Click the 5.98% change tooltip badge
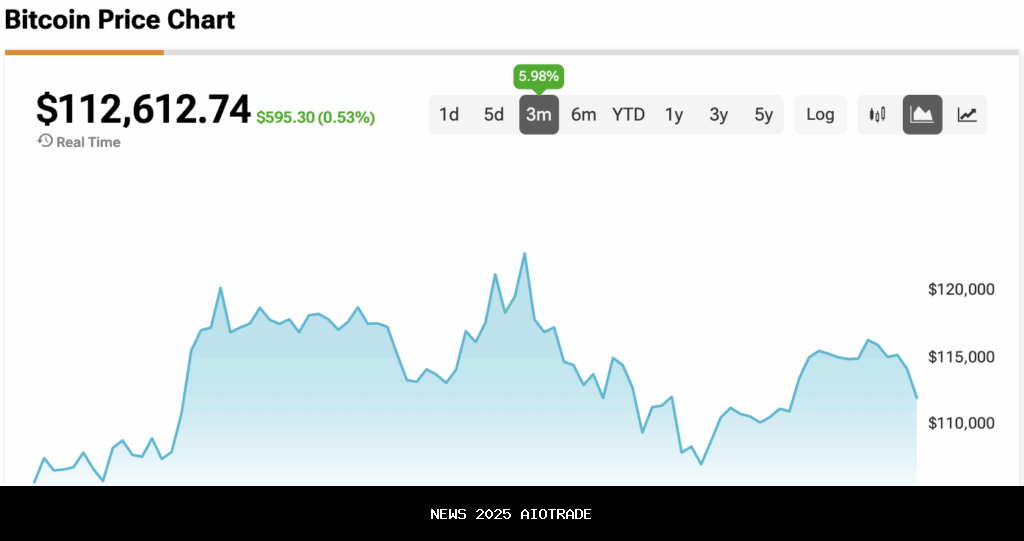The image size is (1024, 541). coord(538,76)
